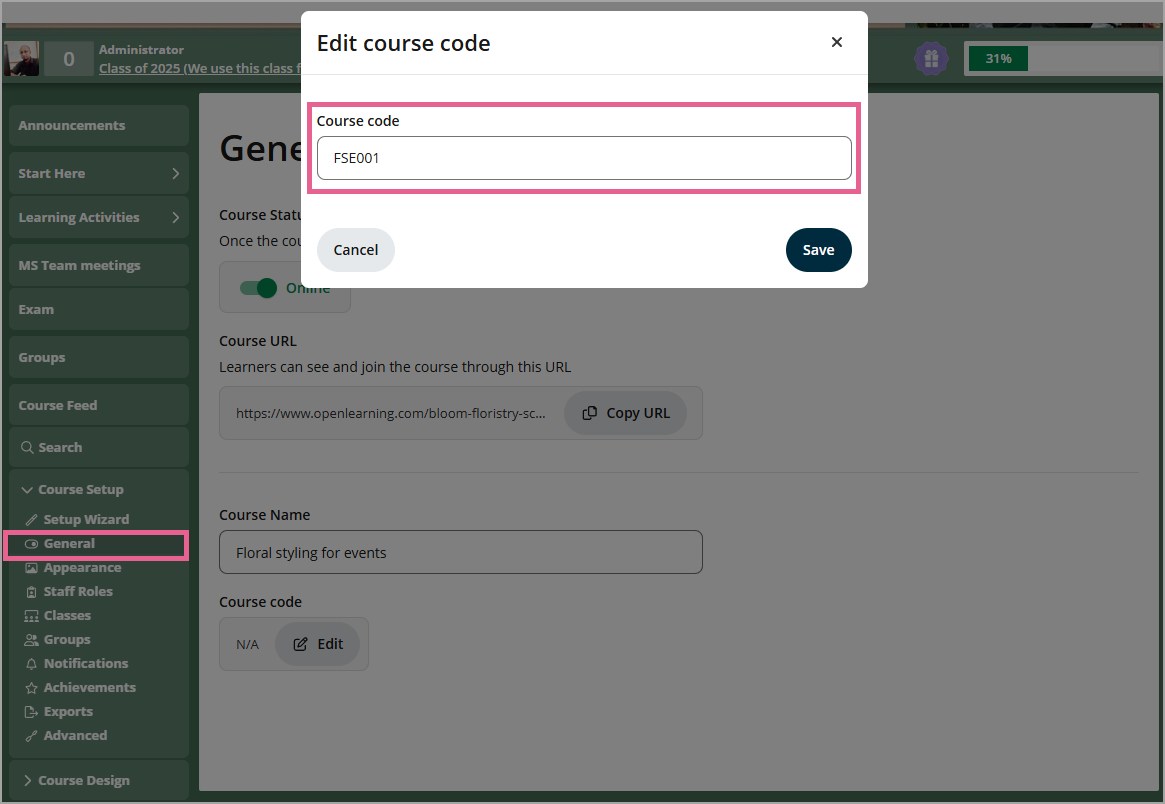Cancel the Edit course code dialog
The width and height of the screenshot is (1165, 804).
[356, 250]
